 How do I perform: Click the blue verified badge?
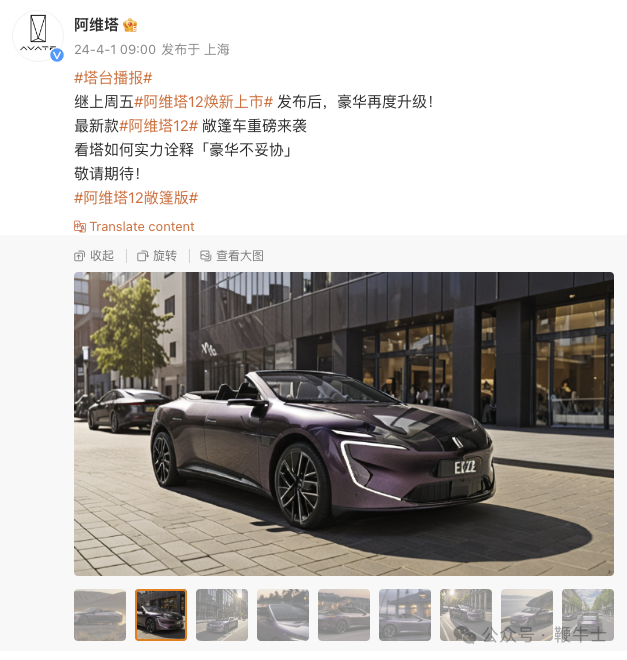click(57, 55)
